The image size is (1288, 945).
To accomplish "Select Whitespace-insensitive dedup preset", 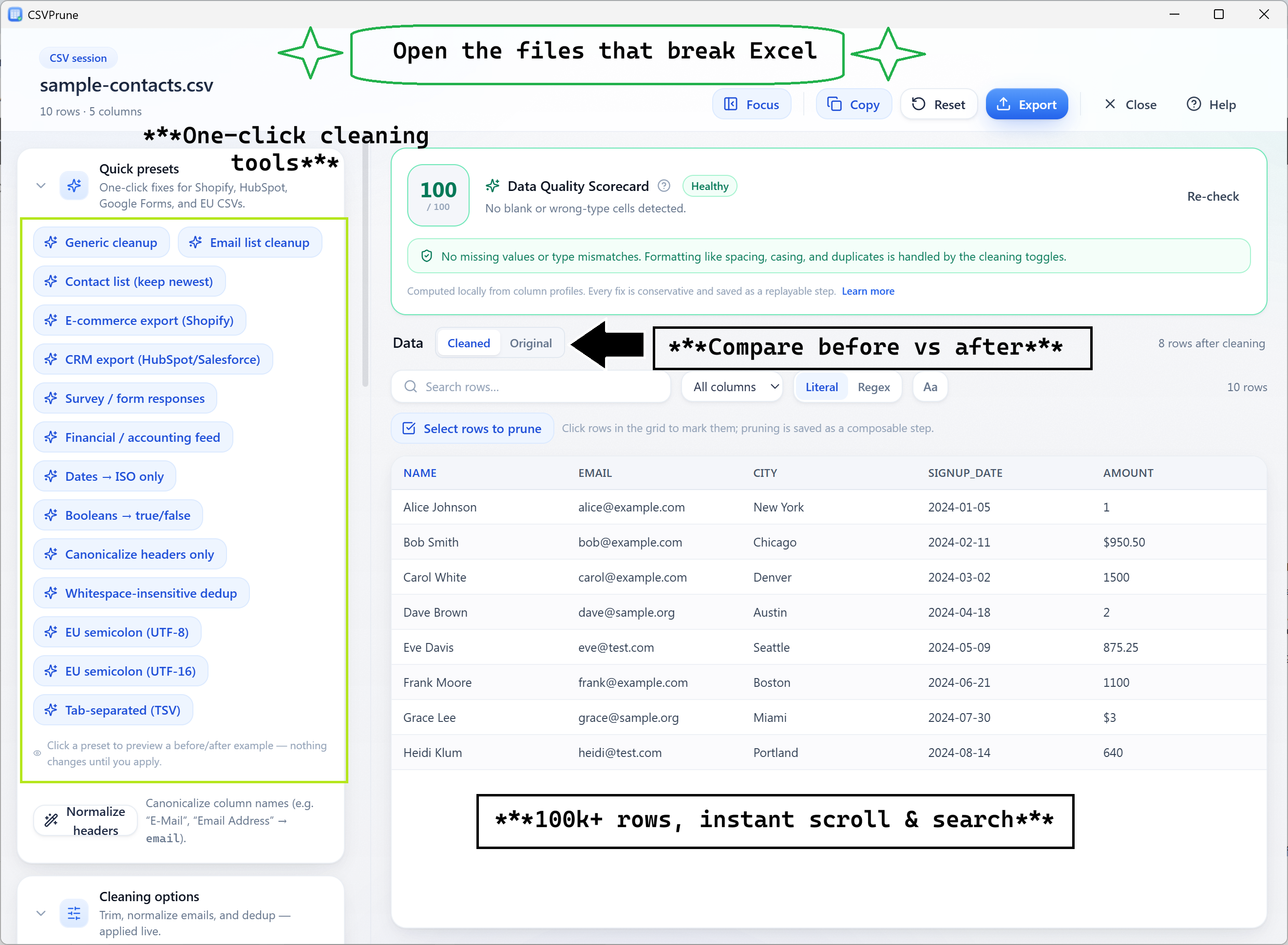I will [141, 593].
